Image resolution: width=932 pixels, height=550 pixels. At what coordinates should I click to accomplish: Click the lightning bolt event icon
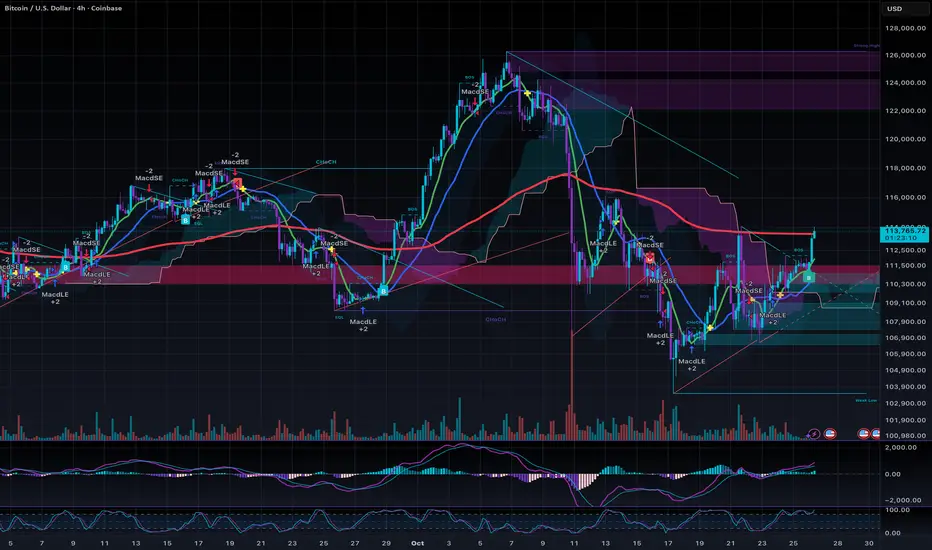[x=813, y=434]
